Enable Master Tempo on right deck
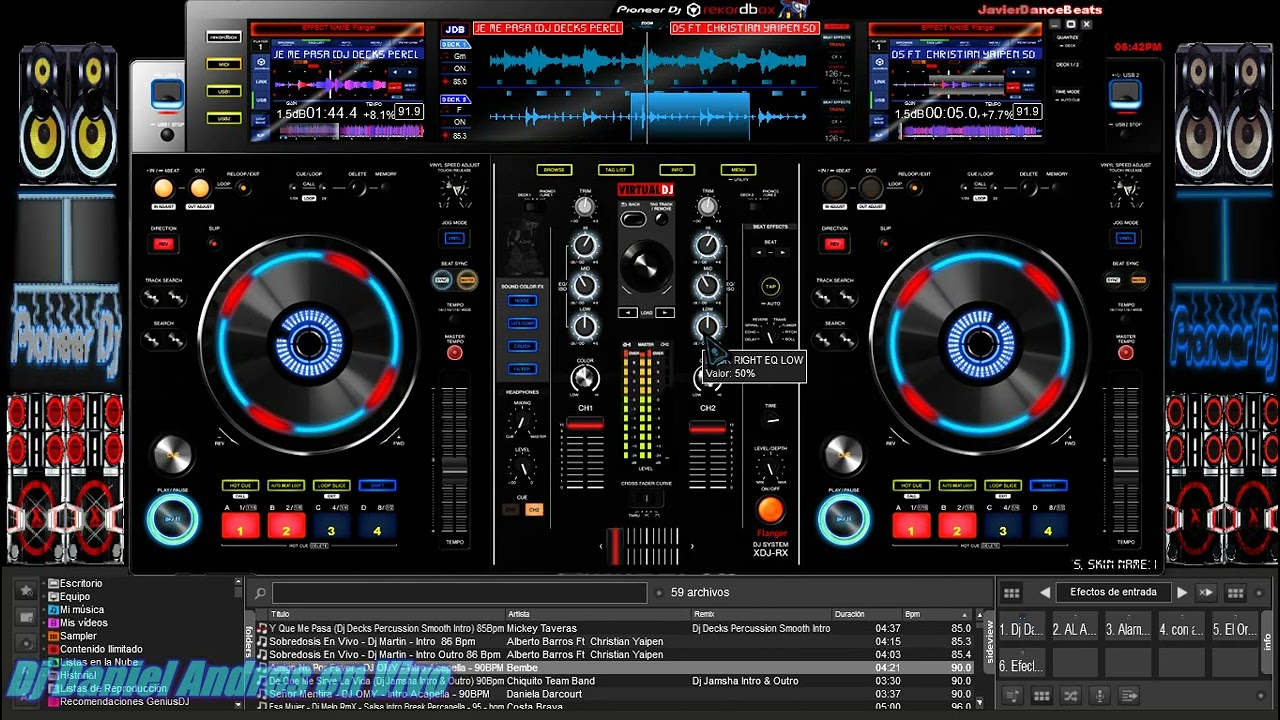The height and width of the screenshot is (720, 1280). click(1126, 352)
